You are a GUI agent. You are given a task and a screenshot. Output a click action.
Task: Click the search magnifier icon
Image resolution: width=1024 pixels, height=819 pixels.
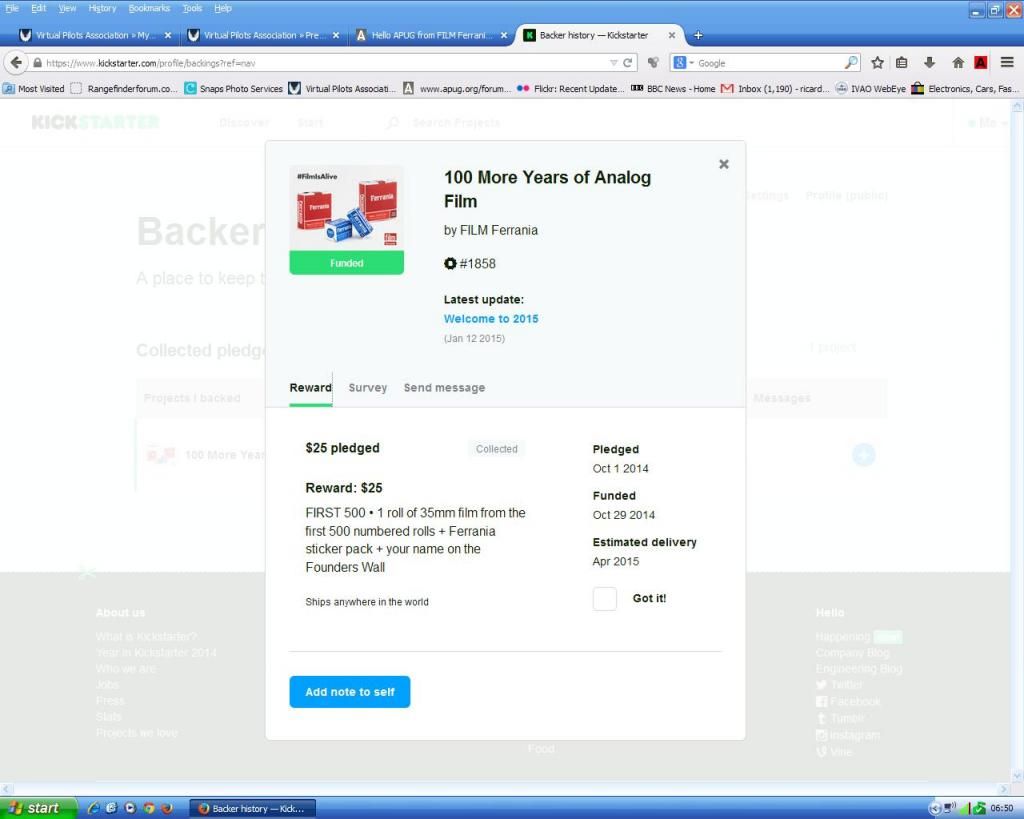point(851,63)
